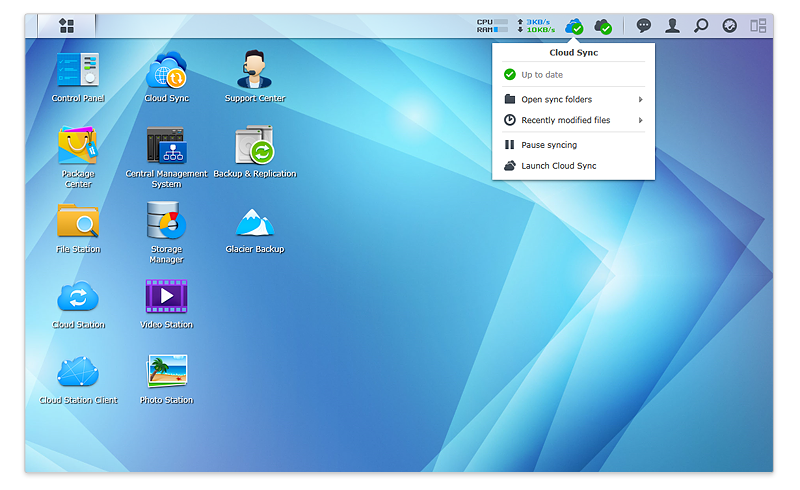Open Storage Manager
The image size is (800, 490).
pyautogui.click(x=166, y=221)
